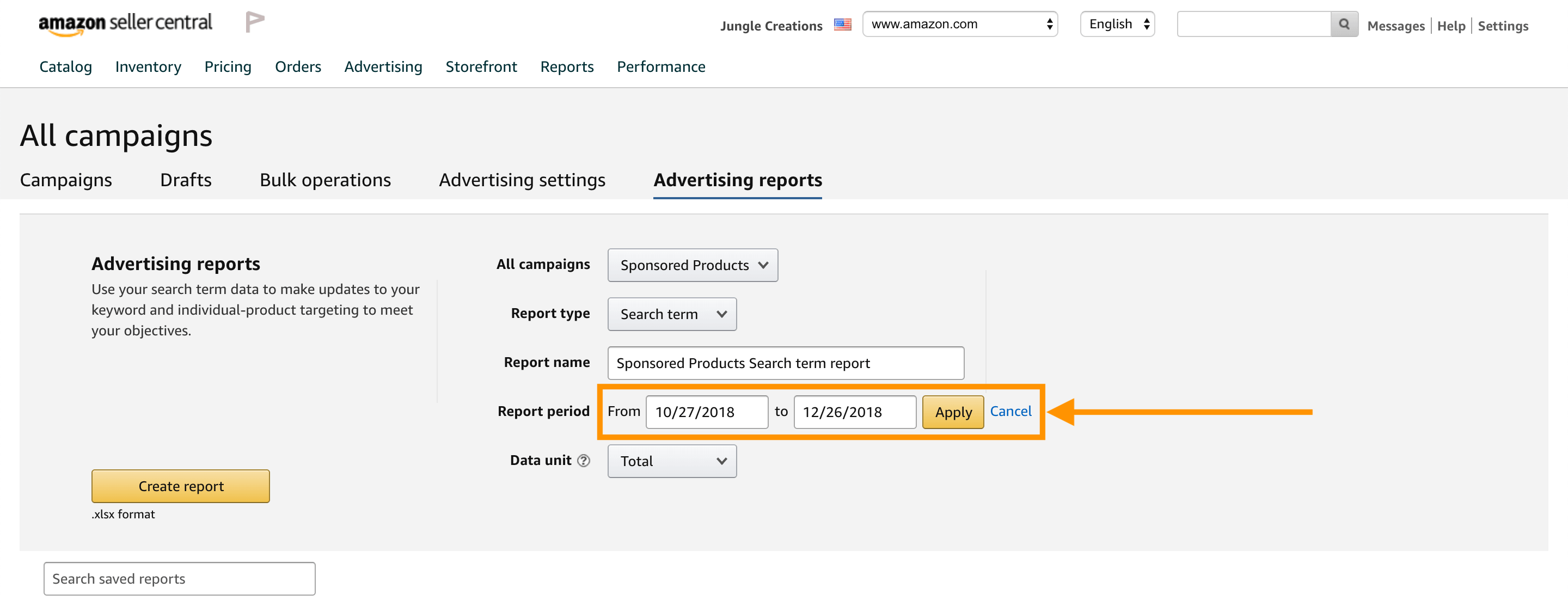Switch to the Bulk operations tab
This screenshot has height=600, width=1568.
325,180
